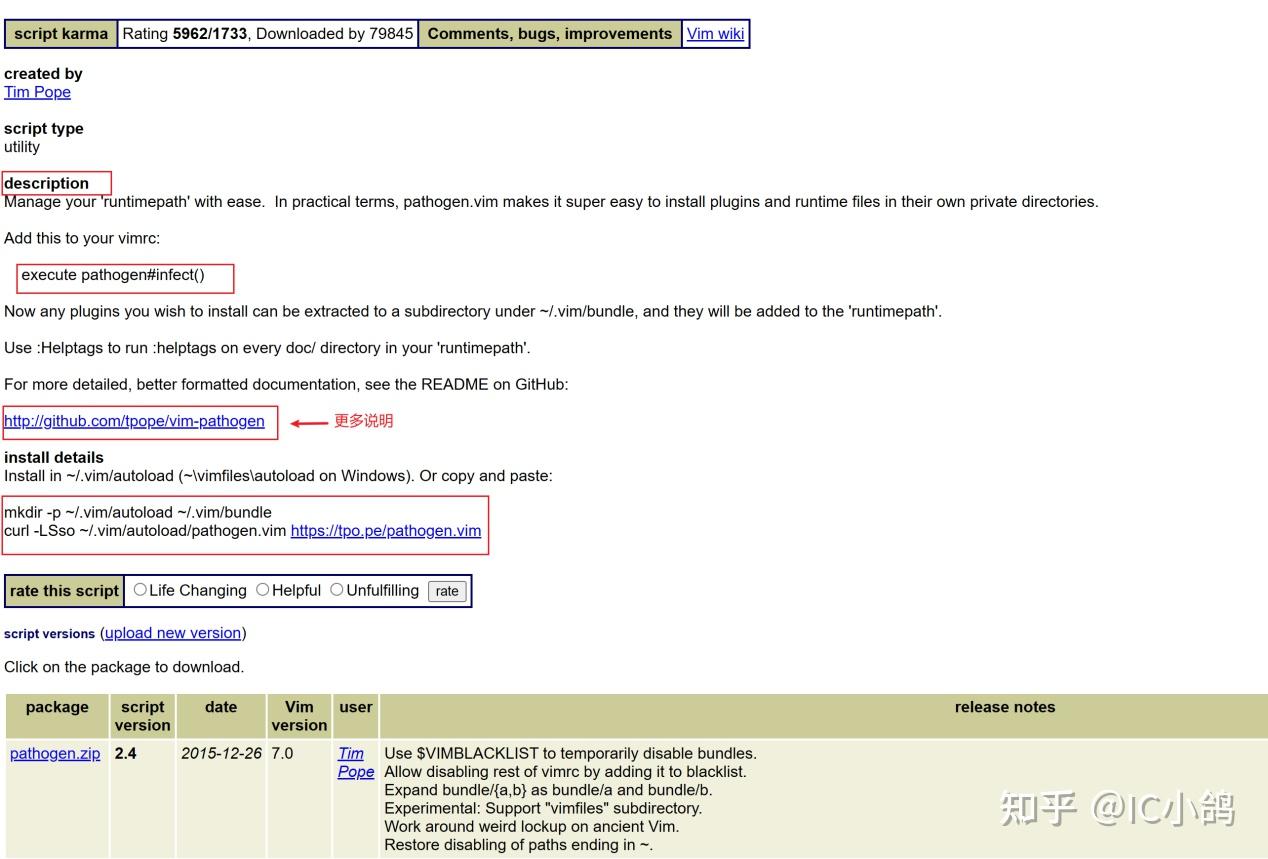
Task: Click the Use :Helptags instruction sentence
Action: 267,348
